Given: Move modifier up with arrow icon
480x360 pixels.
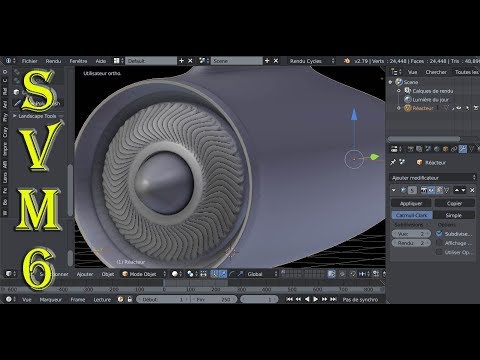Looking at the screenshot, I should click(x=456, y=190).
